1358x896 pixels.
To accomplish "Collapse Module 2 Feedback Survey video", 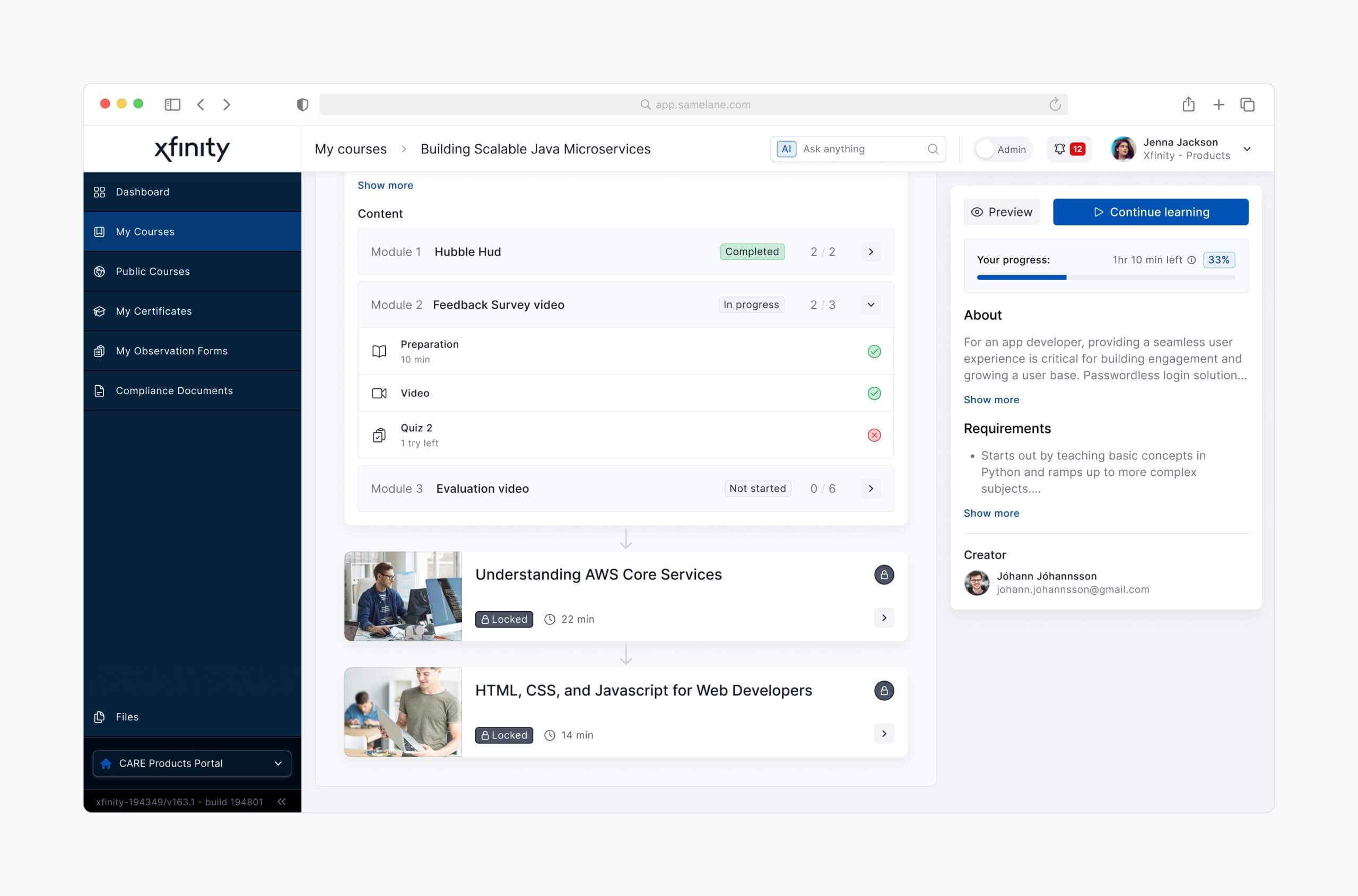I will click(870, 305).
